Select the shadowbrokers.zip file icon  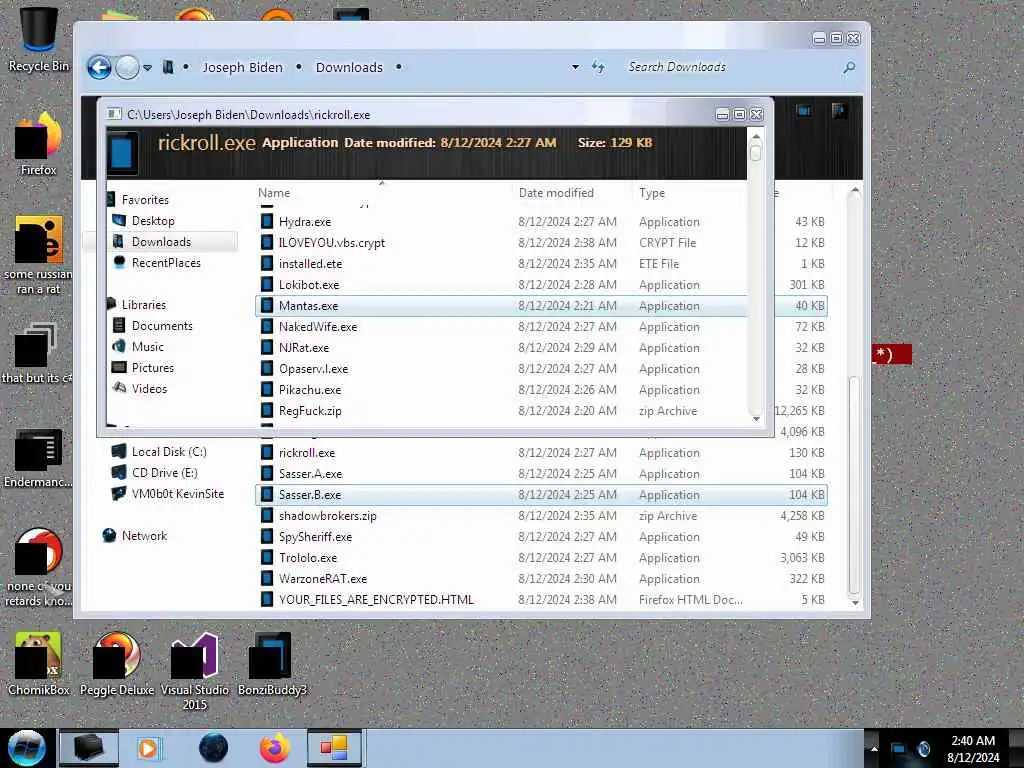(x=266, y=516)
